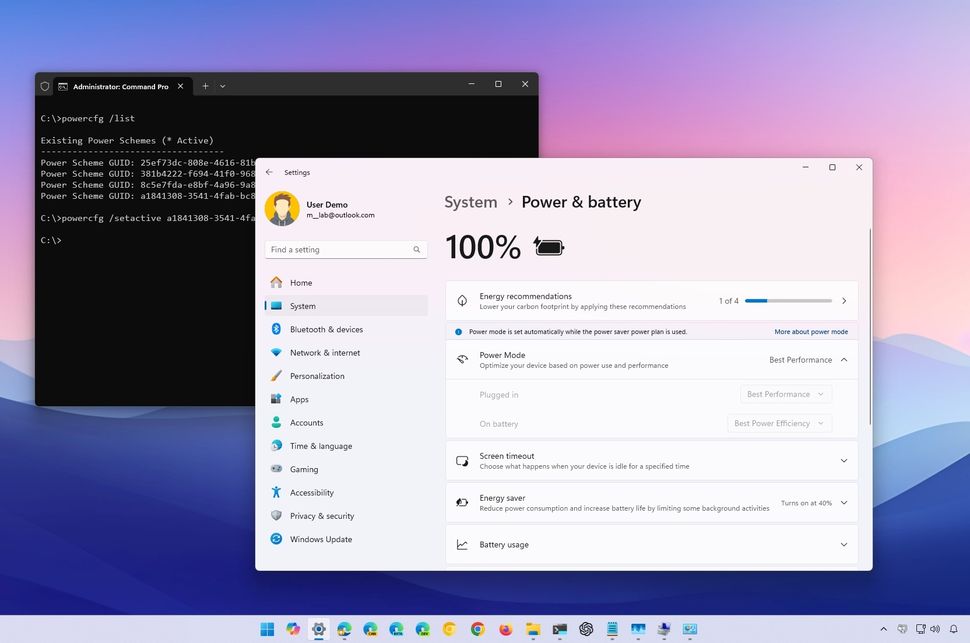The image size is (970, 643).
Task: Click the back arrow in Settings
Action: 267,172
